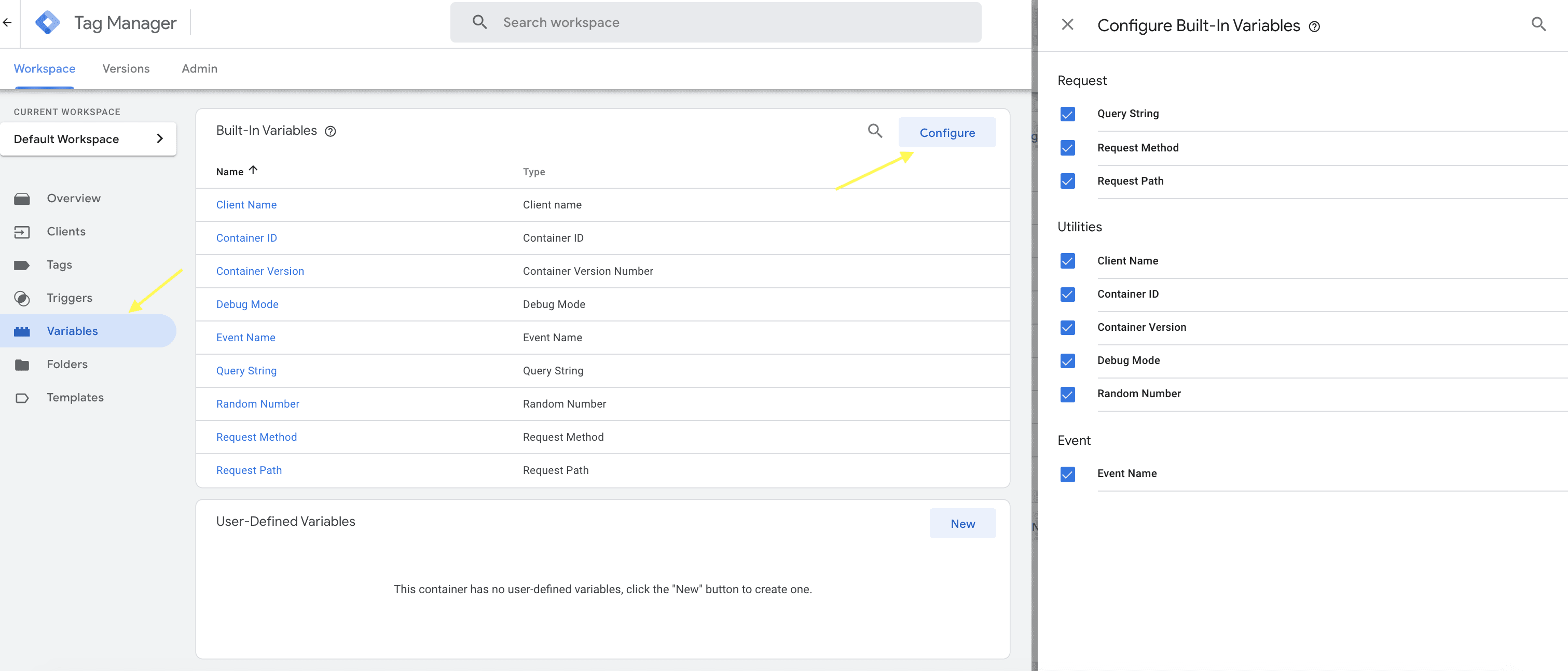1568x671 pixels.
Task: Click help icon next to Configure Built-In Variables
Action: click(1314, 27)
